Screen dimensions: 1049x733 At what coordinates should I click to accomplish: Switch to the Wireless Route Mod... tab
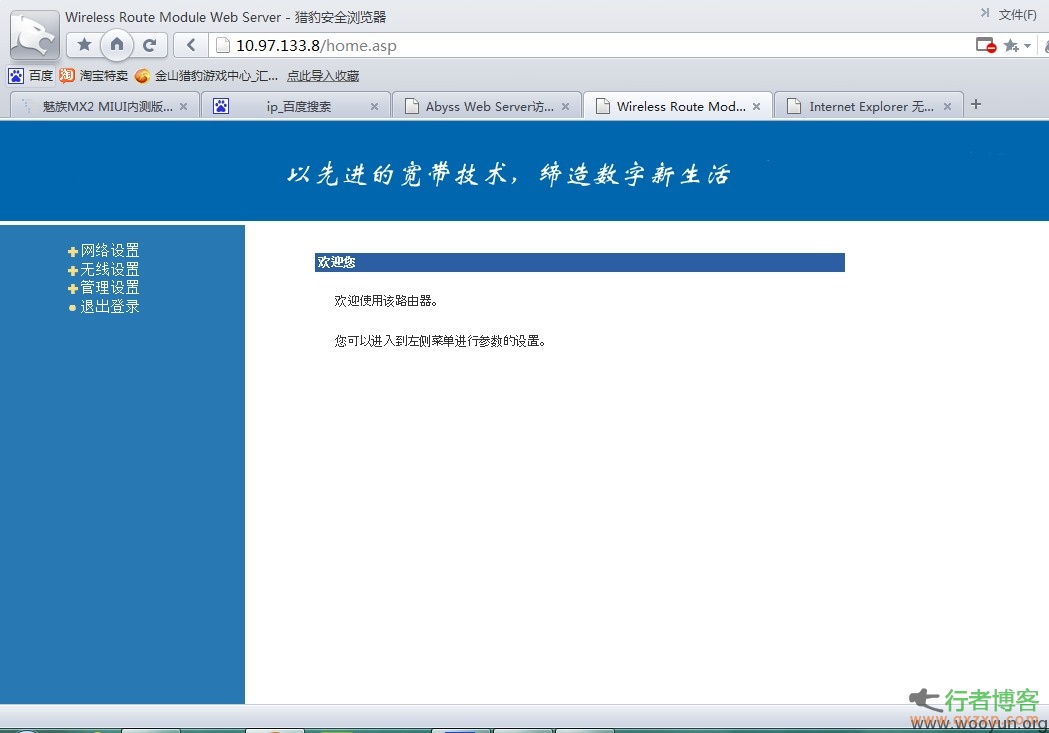coord(678,106)
